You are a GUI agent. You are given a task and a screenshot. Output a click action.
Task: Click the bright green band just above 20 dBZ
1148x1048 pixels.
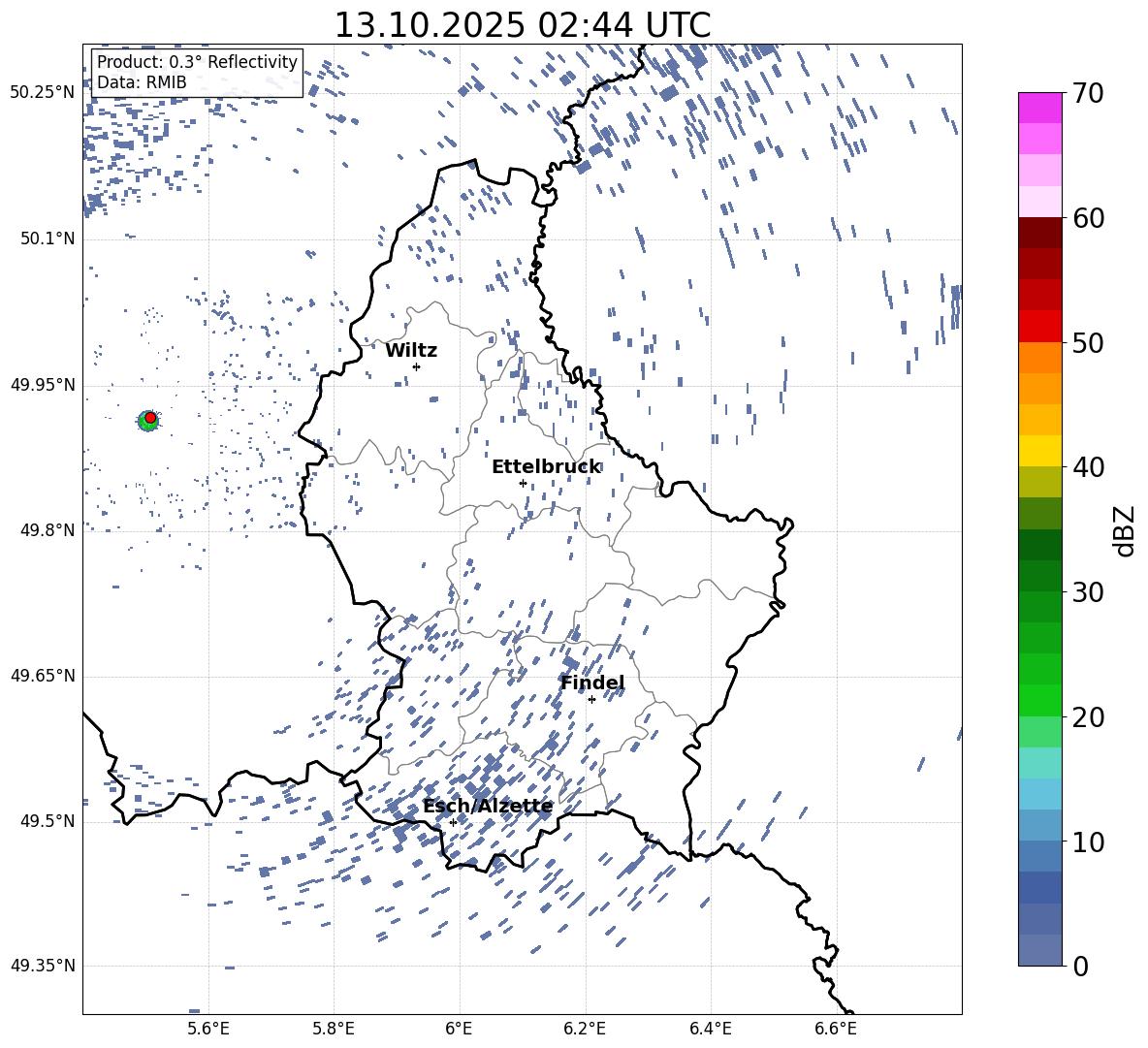pos(1039,700)
